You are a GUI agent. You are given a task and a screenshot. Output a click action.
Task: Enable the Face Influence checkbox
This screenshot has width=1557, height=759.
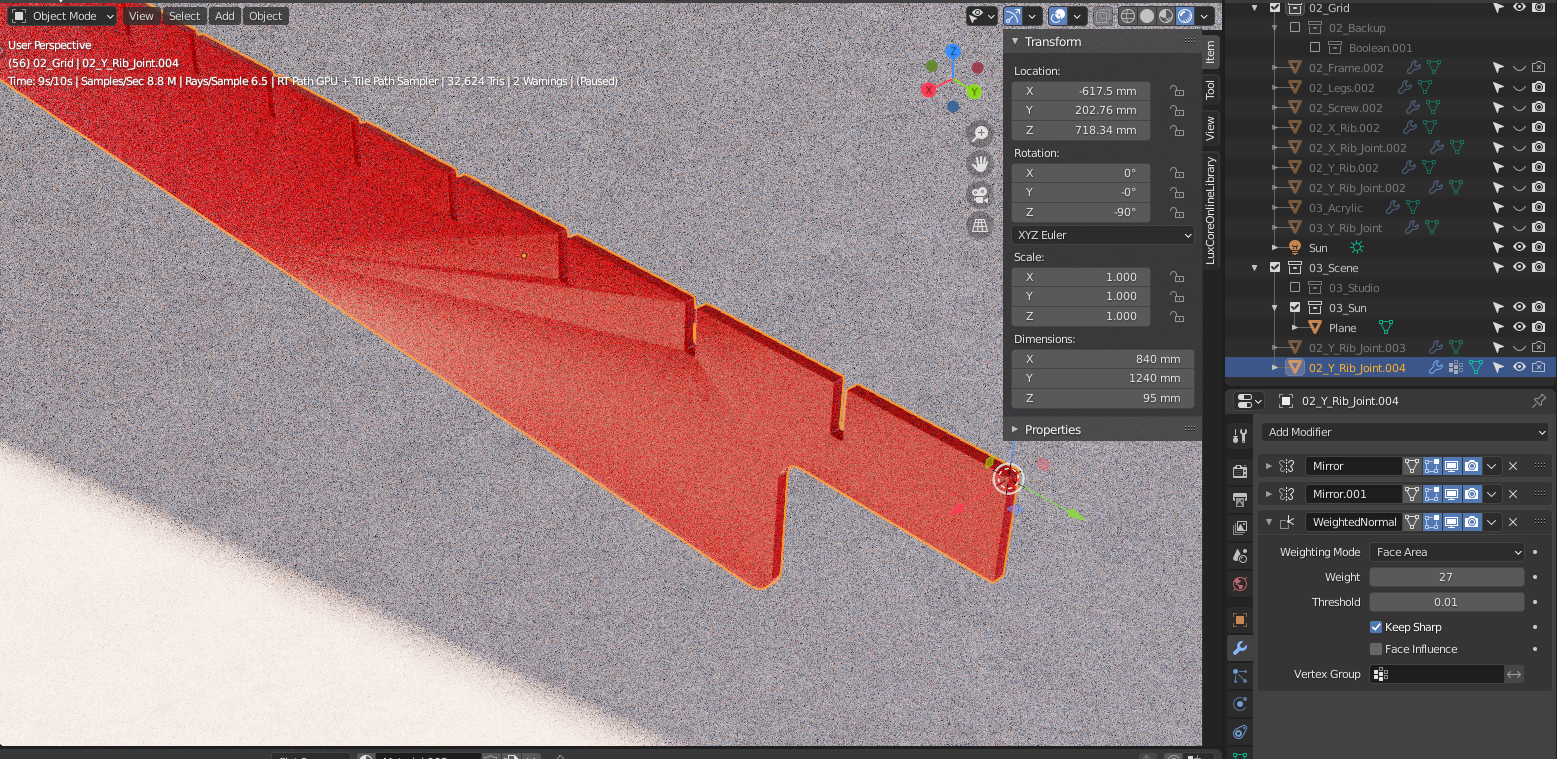pyautogui.click(x=1376, y=649)
